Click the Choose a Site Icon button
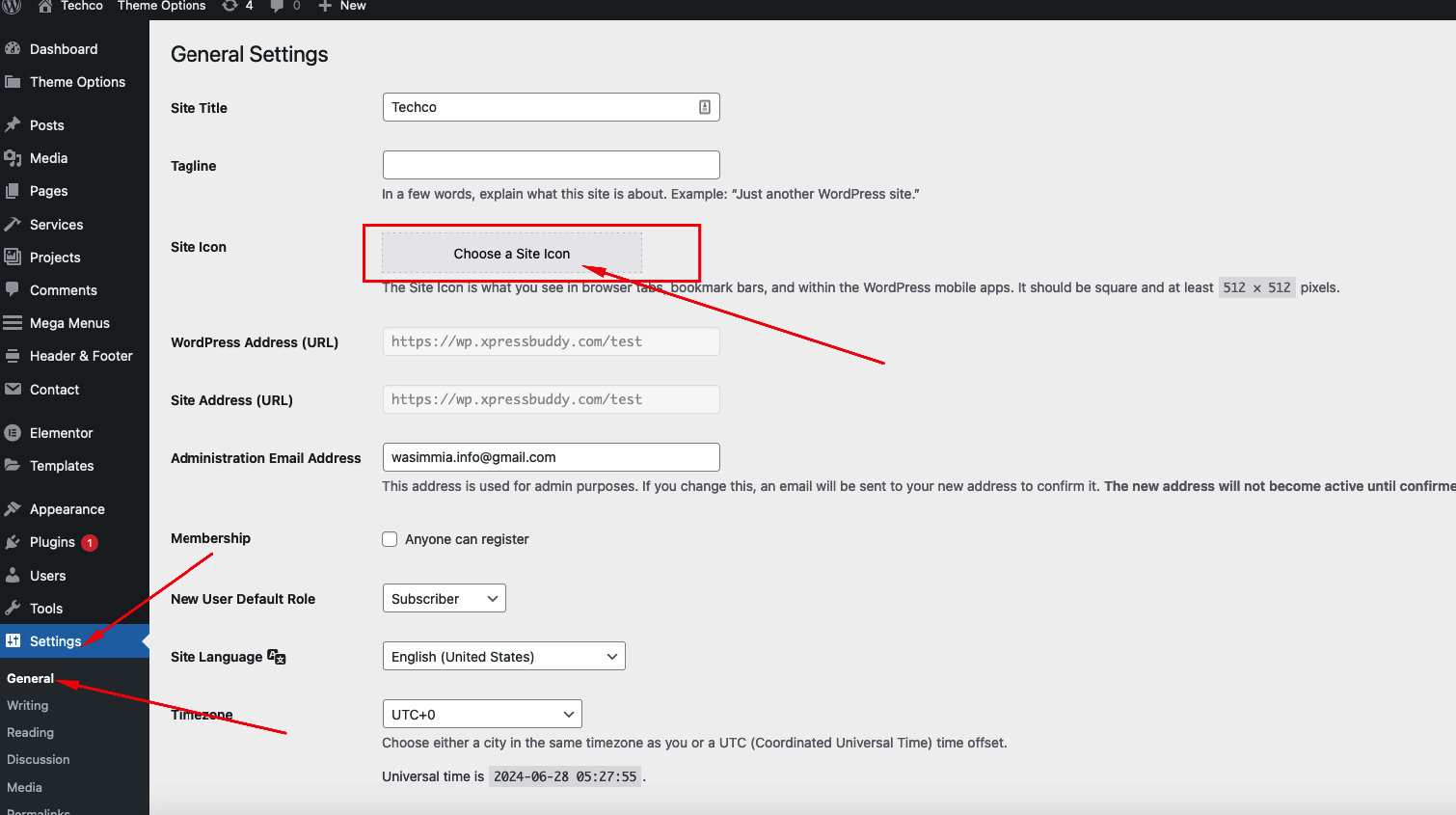This screenshot has height=815, width=1456. pyautogui.click(x=511, y=254)
